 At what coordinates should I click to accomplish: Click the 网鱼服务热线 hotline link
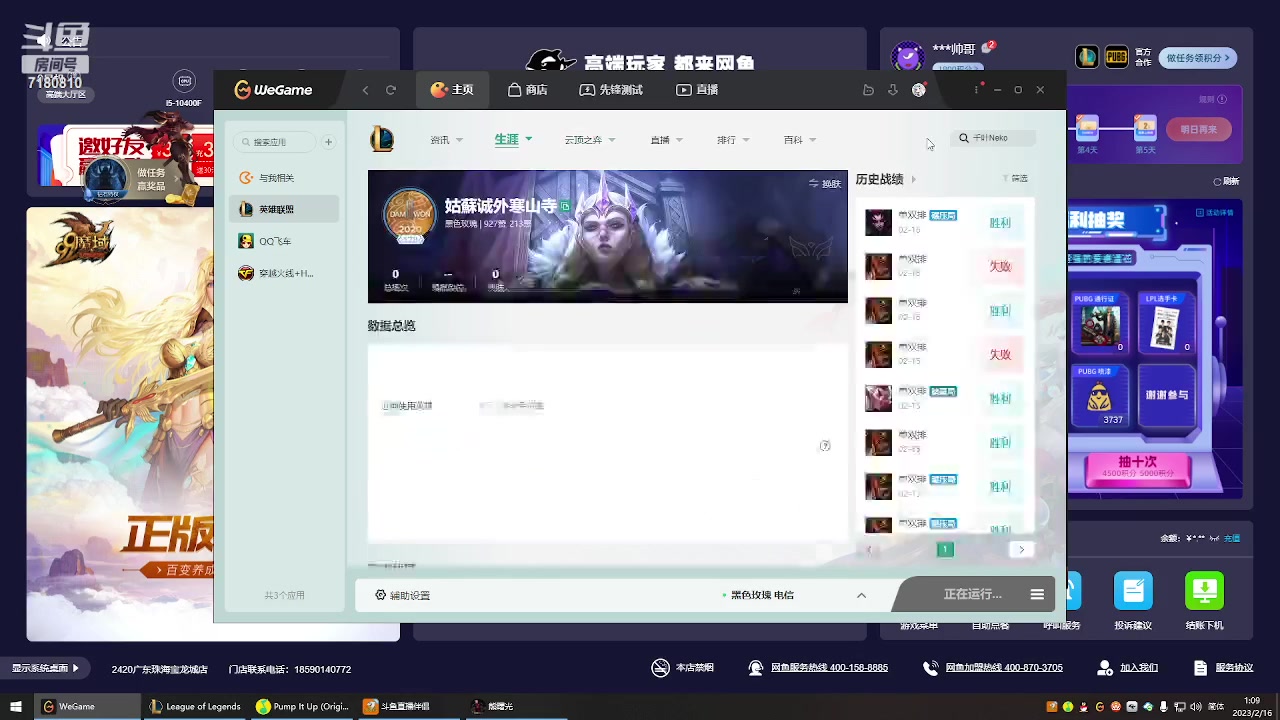tap(819, 668)
